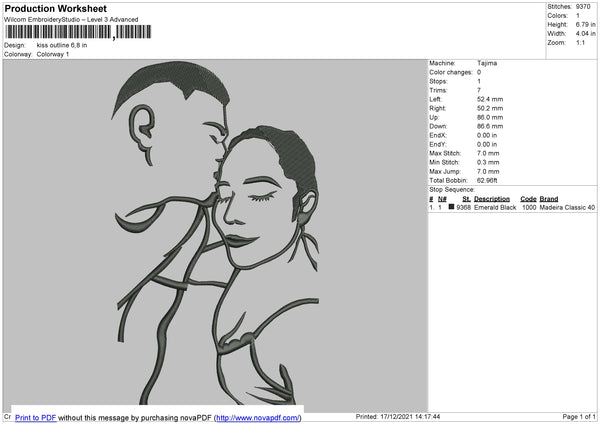This screenshot has width=600, height=424.
Task: Select the Min Stitch value 0.3 mm
Action: click(488, 163)
